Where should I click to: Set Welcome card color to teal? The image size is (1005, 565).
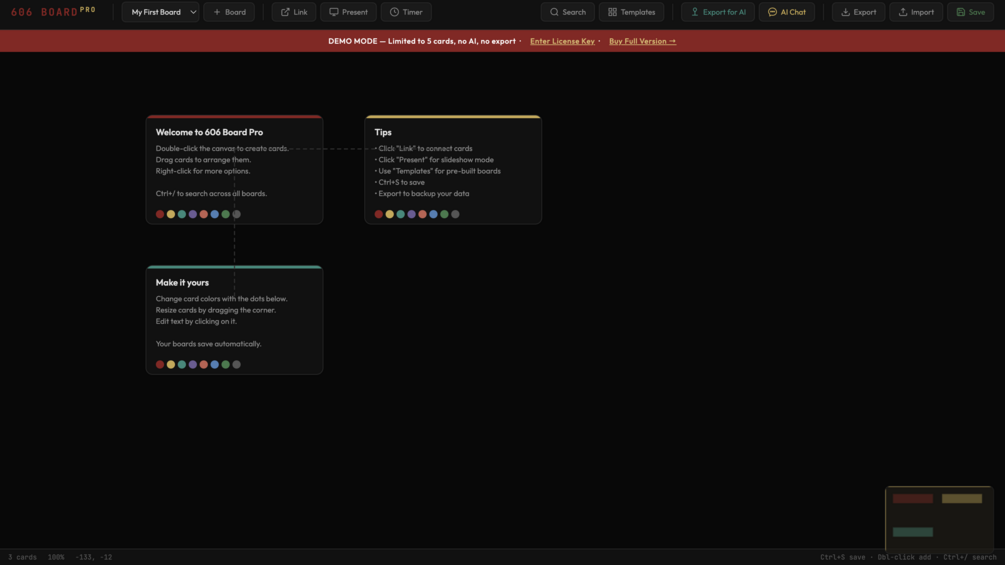(181, 214)
